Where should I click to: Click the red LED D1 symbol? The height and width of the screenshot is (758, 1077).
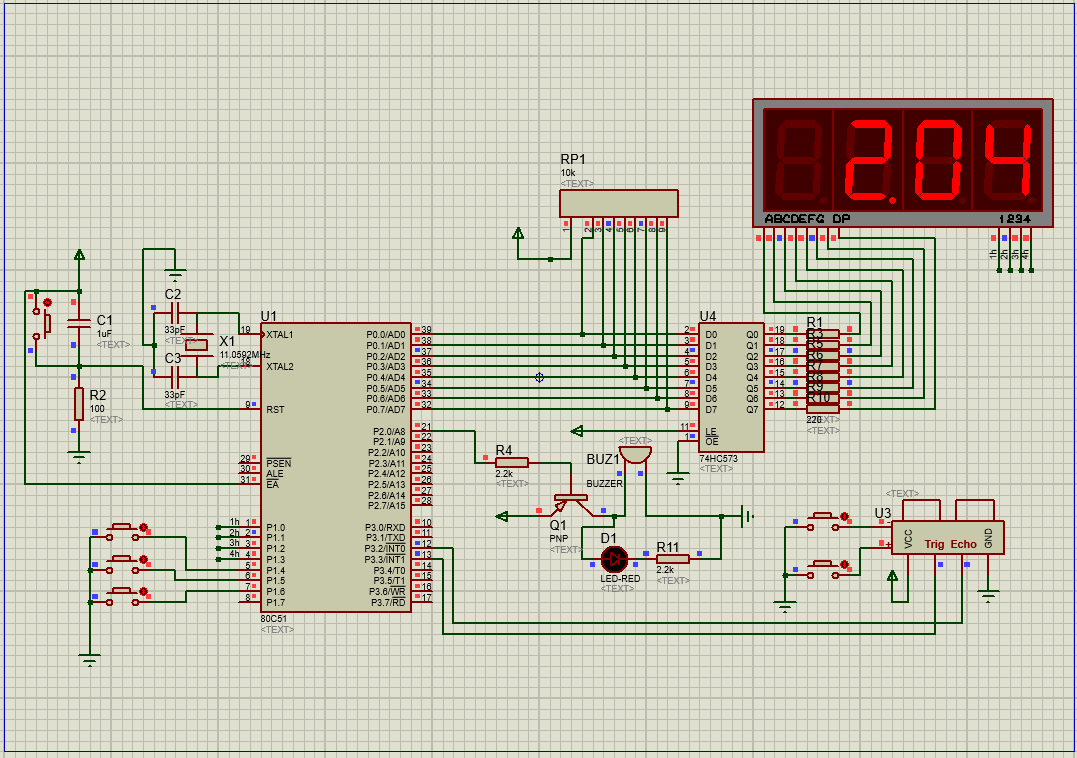click(x=614, y=559)
